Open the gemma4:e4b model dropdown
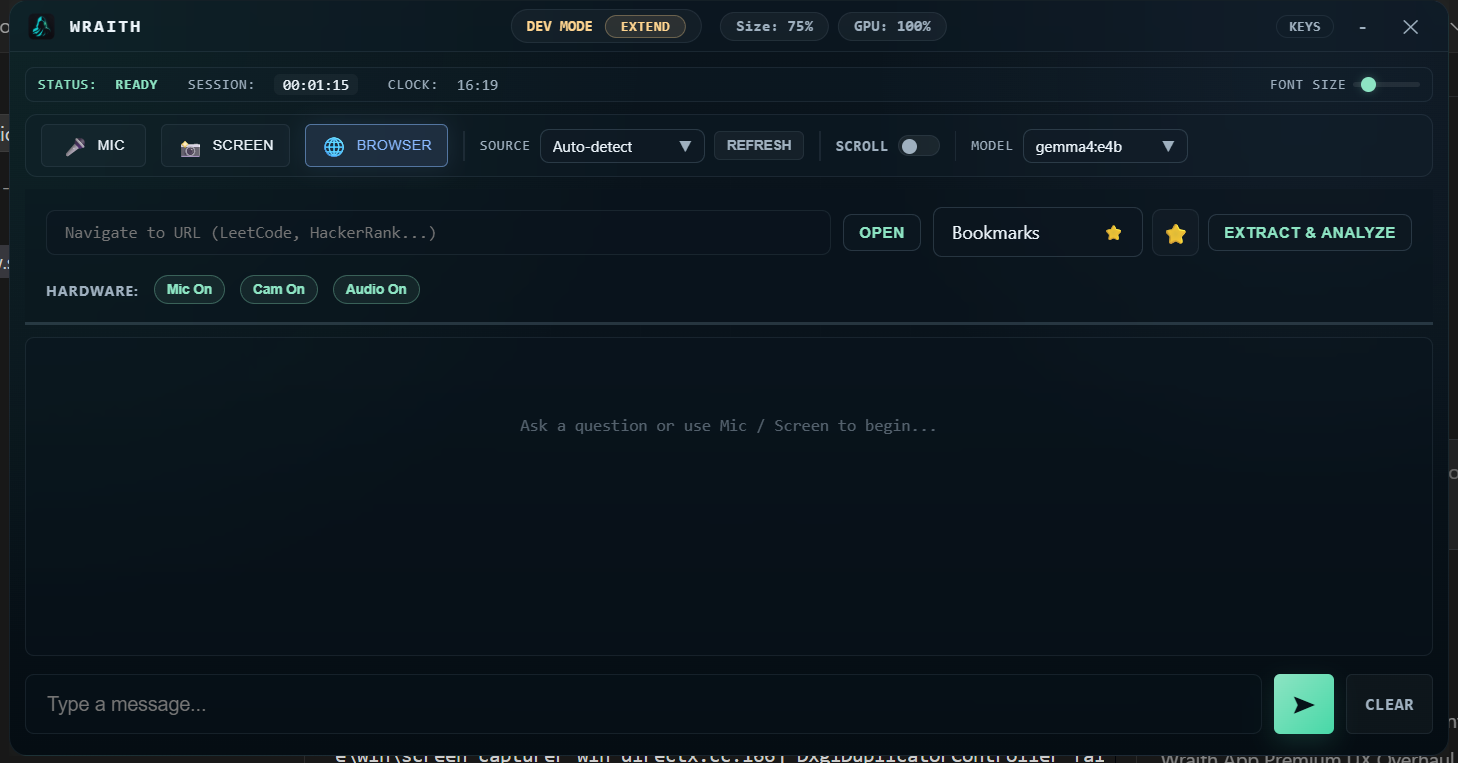Viewport: 1458px width, 763px height. point(1104,145)
